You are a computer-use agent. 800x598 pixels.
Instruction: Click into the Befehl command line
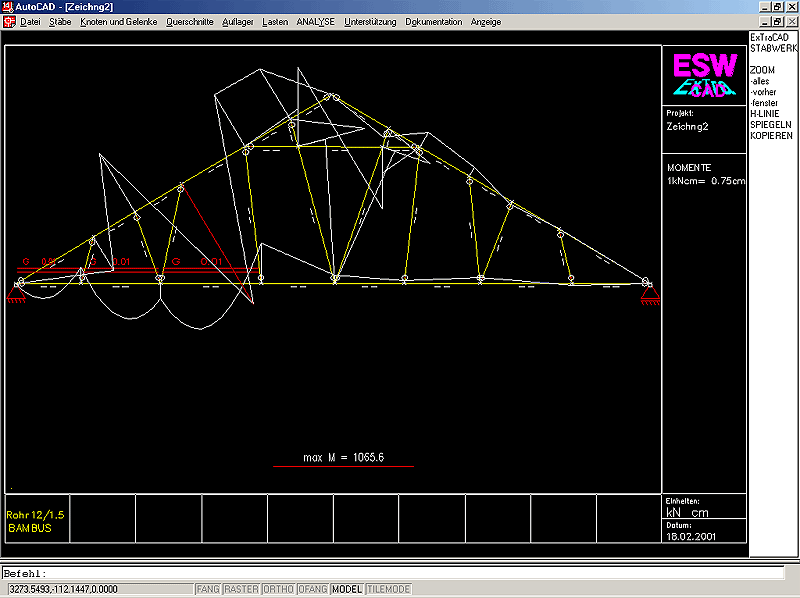(393, 573)
